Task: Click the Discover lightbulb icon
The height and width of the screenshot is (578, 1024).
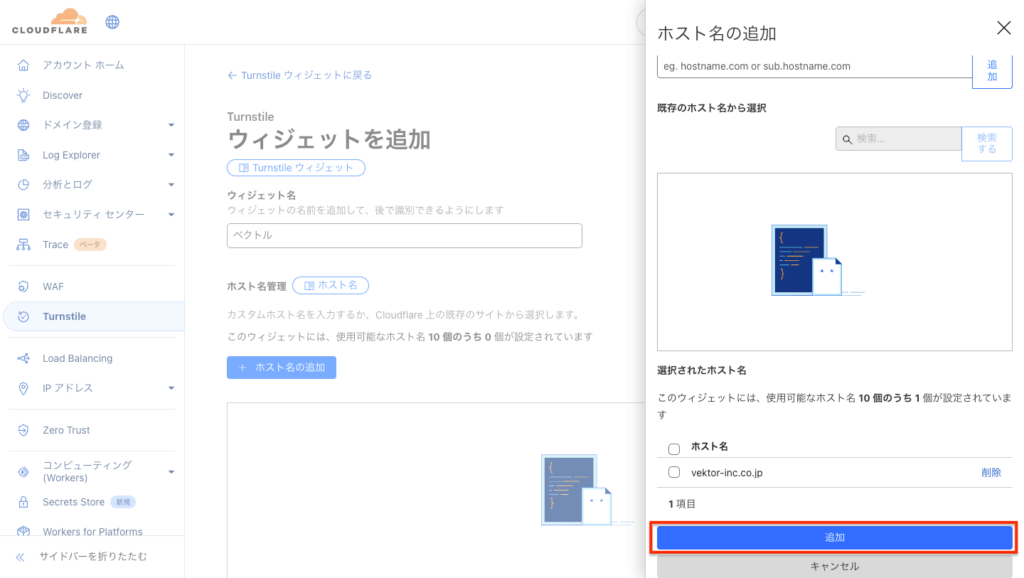Action: coord(24,95)
